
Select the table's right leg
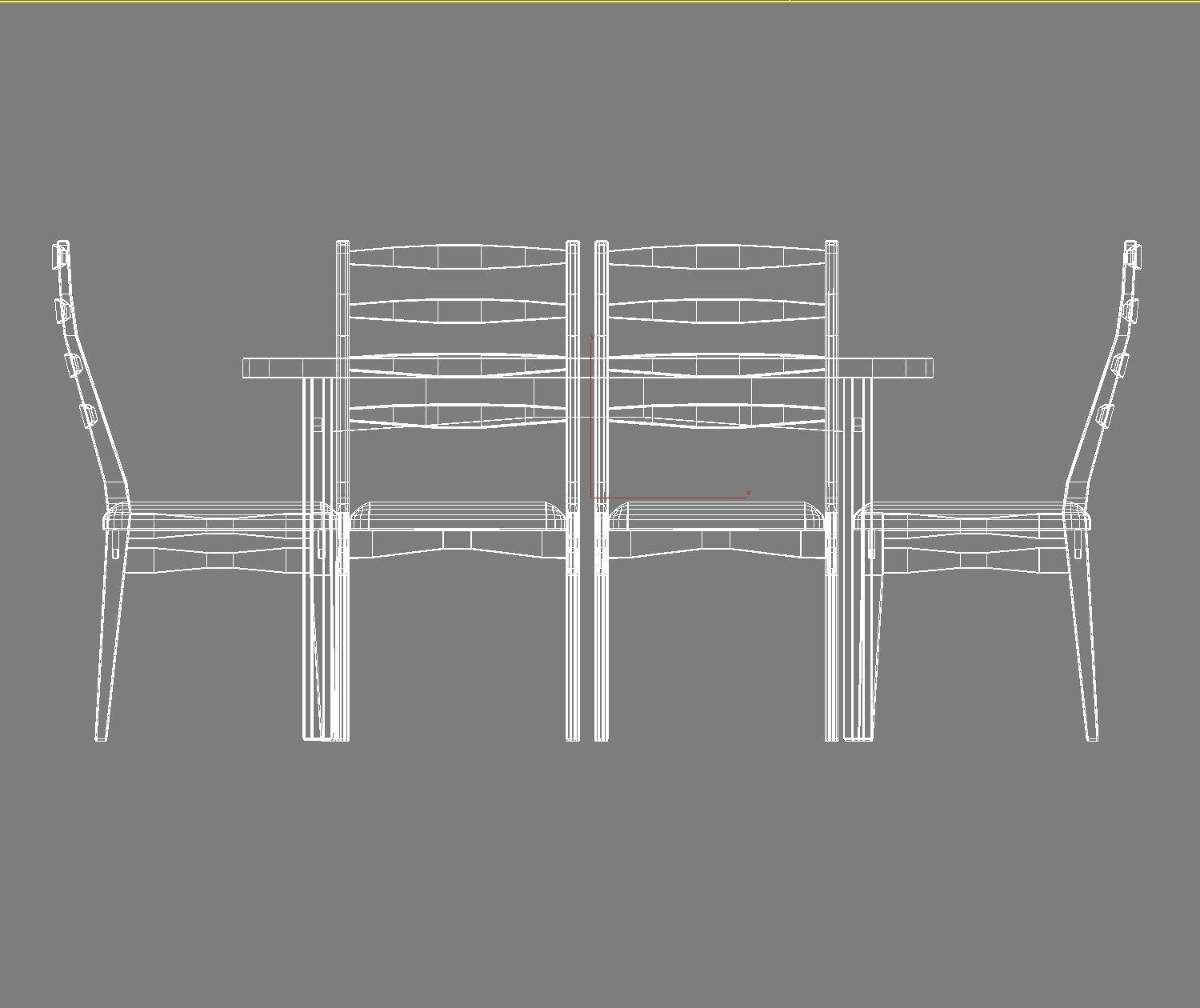[x=858, y=558]
